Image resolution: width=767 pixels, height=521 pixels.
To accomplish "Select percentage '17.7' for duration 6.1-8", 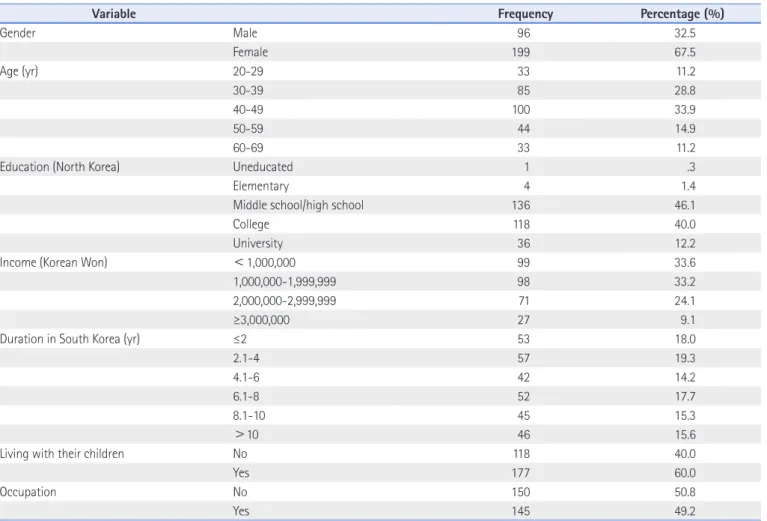I will 685,396.
